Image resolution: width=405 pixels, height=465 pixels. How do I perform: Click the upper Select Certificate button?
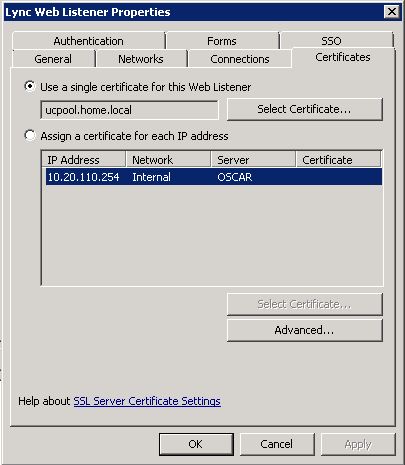click(304, 109)
